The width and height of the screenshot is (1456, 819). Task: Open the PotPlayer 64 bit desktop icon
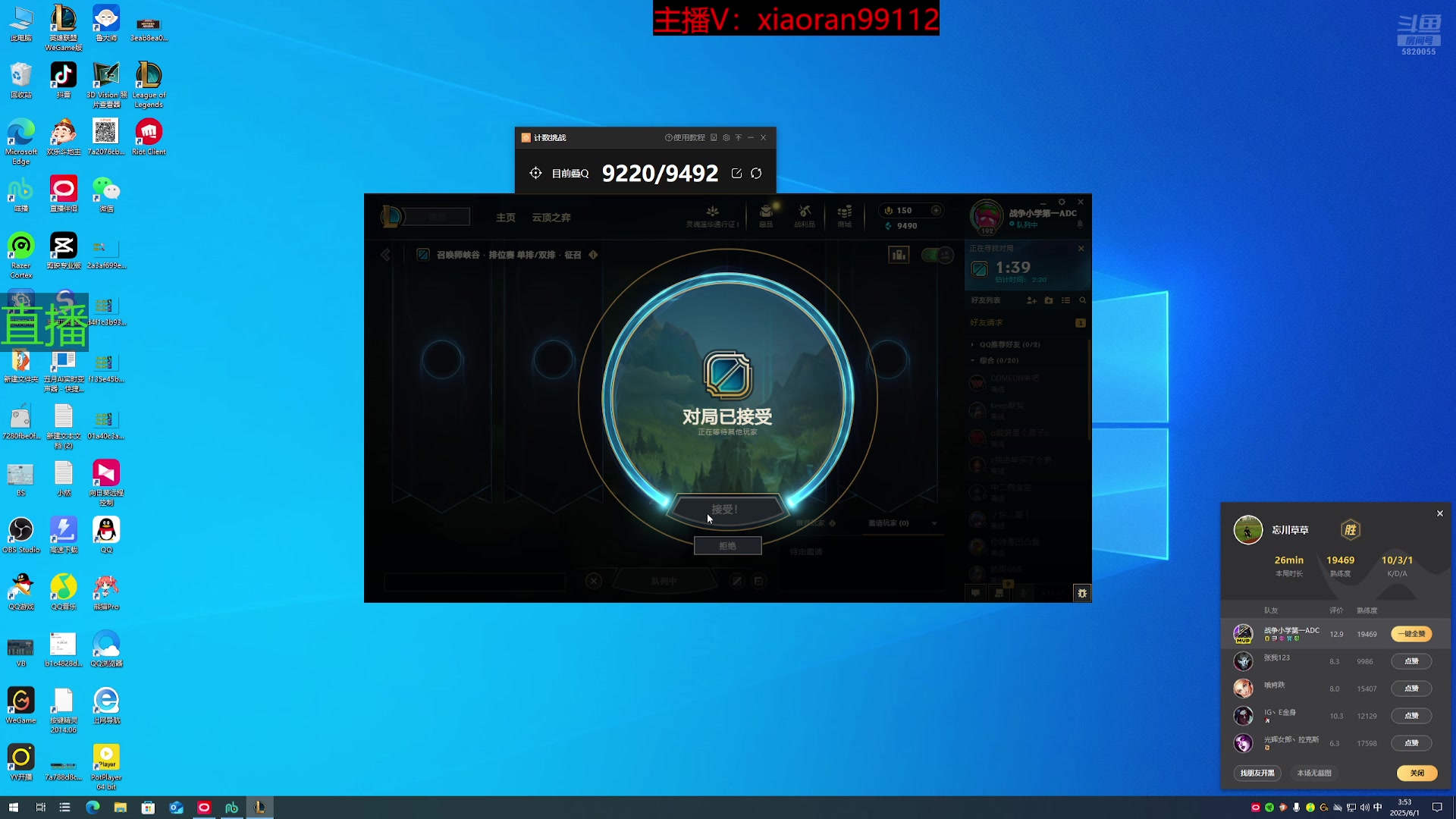pos(106,767)
